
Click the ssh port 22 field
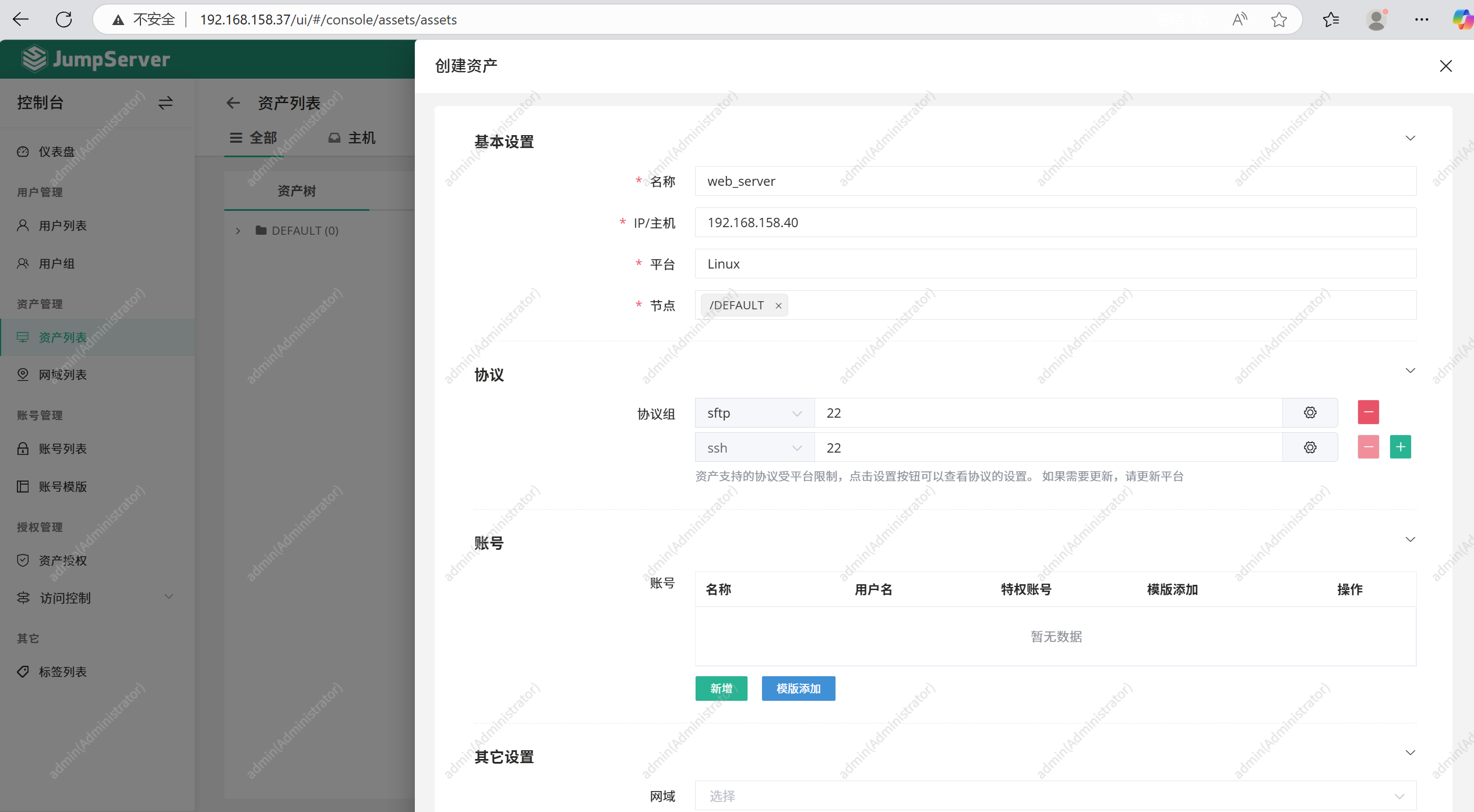(x=1048, y=448)
